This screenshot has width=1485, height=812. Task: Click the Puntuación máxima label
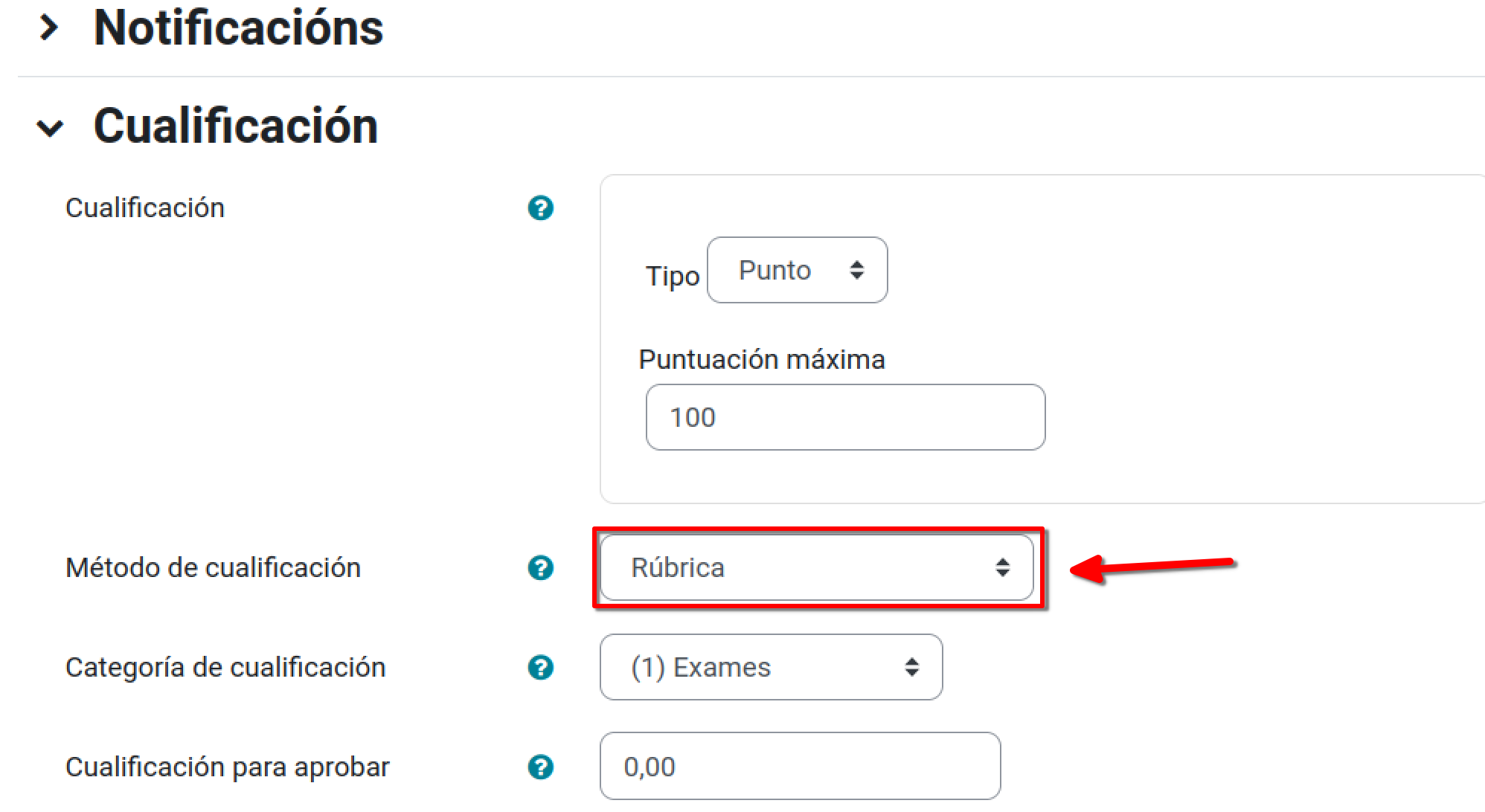[x=761, y=359]
